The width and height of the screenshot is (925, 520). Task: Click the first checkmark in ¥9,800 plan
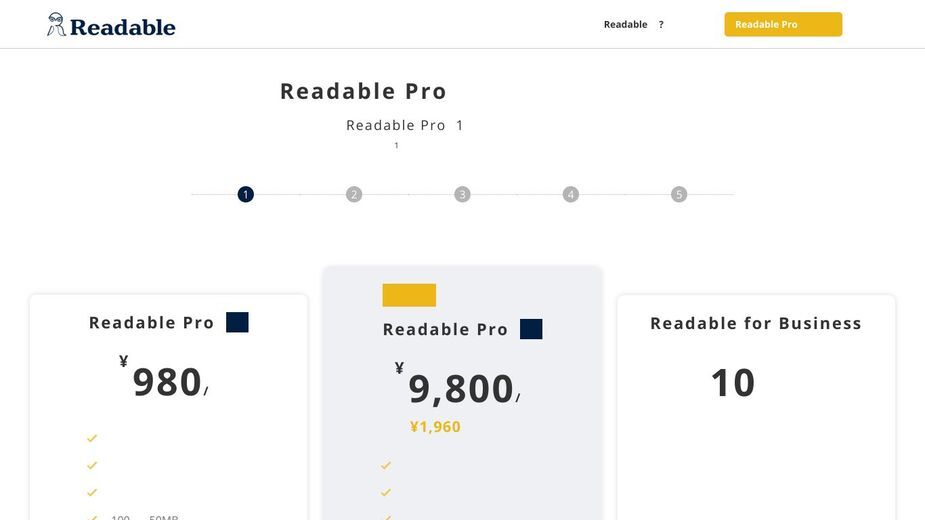(x=386, y=466)
